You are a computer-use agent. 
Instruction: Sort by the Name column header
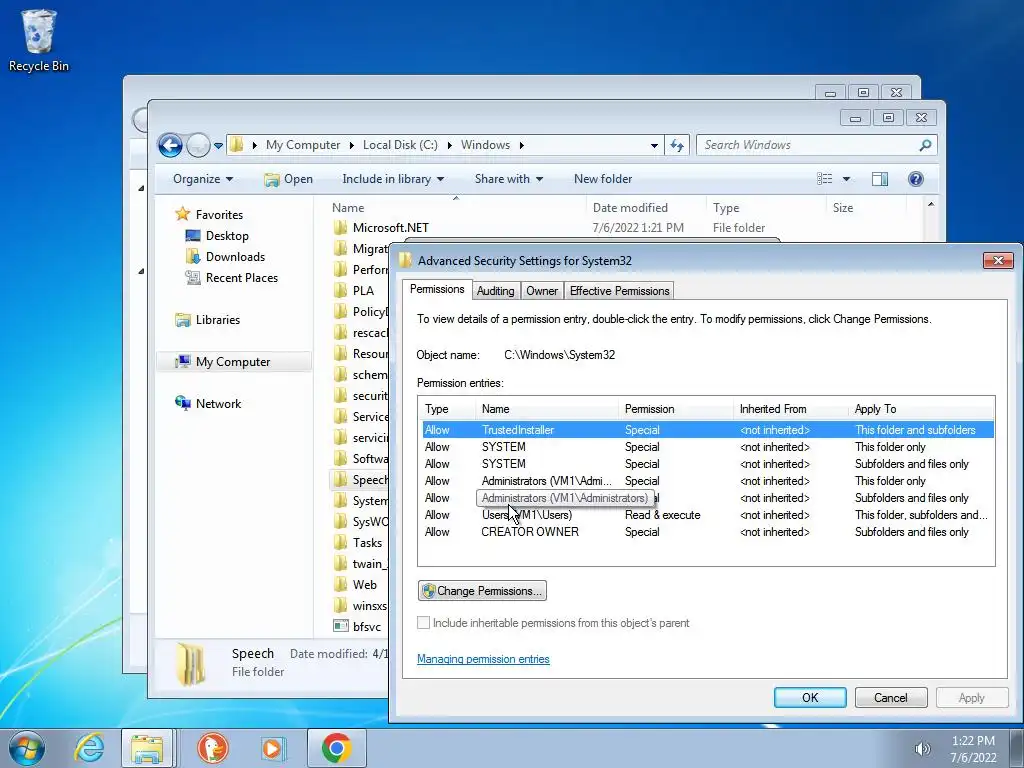click(347, 208)
